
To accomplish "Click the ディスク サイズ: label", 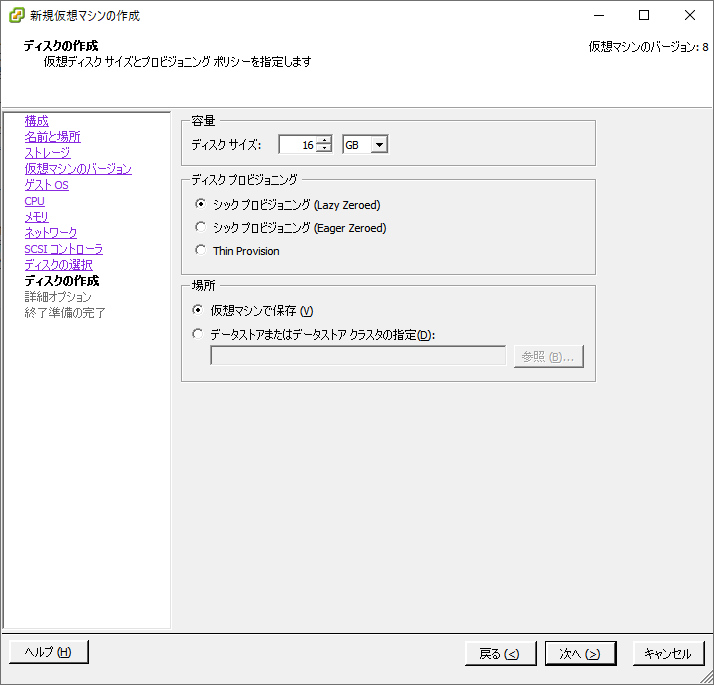I will point(226,145).
